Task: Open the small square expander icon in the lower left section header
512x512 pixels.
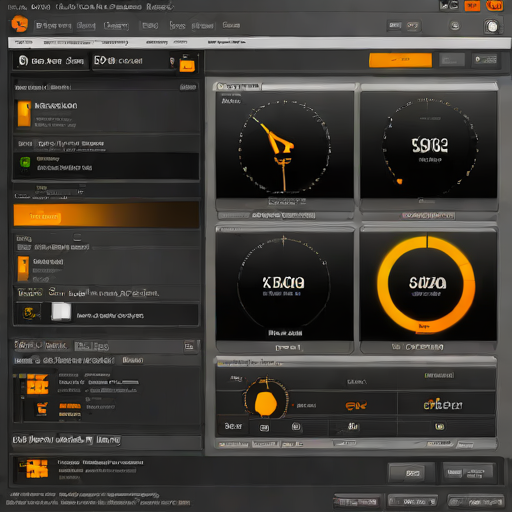Action: coord(189,347)
